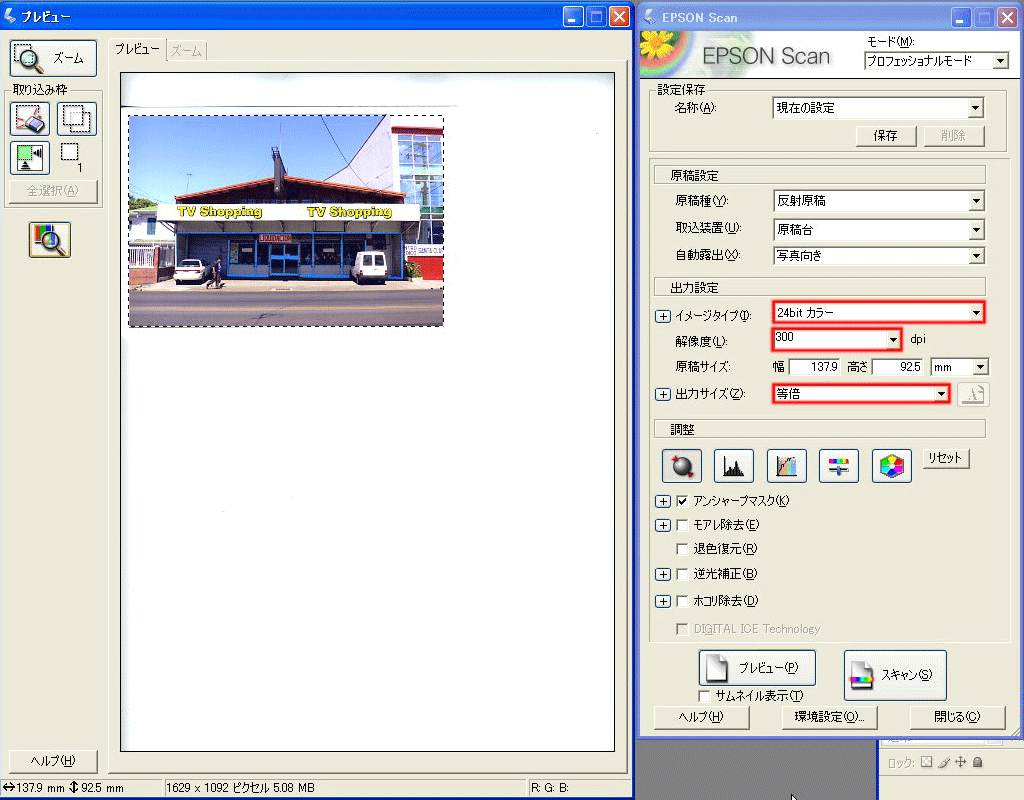This screenshot has height=800, width=1024.
Task: Expand the 出力サイズ plus expander
Action: click(x=663, y=394)
